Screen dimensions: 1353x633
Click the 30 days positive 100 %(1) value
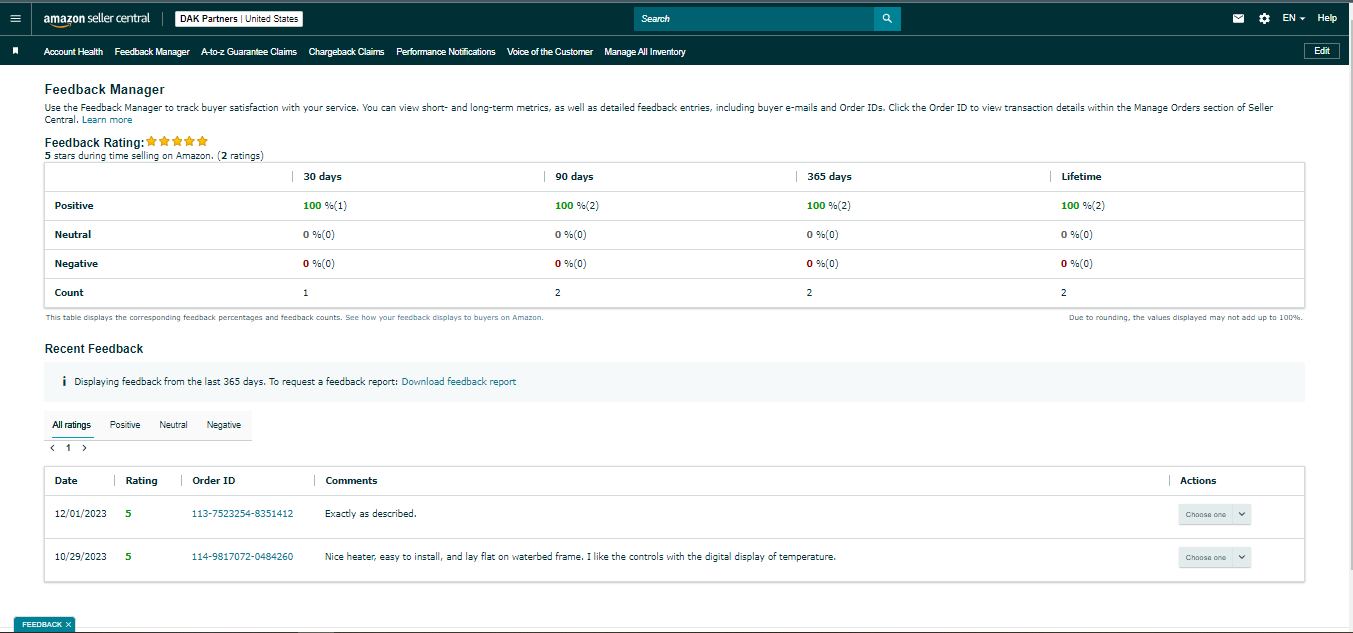coord(325,206)
